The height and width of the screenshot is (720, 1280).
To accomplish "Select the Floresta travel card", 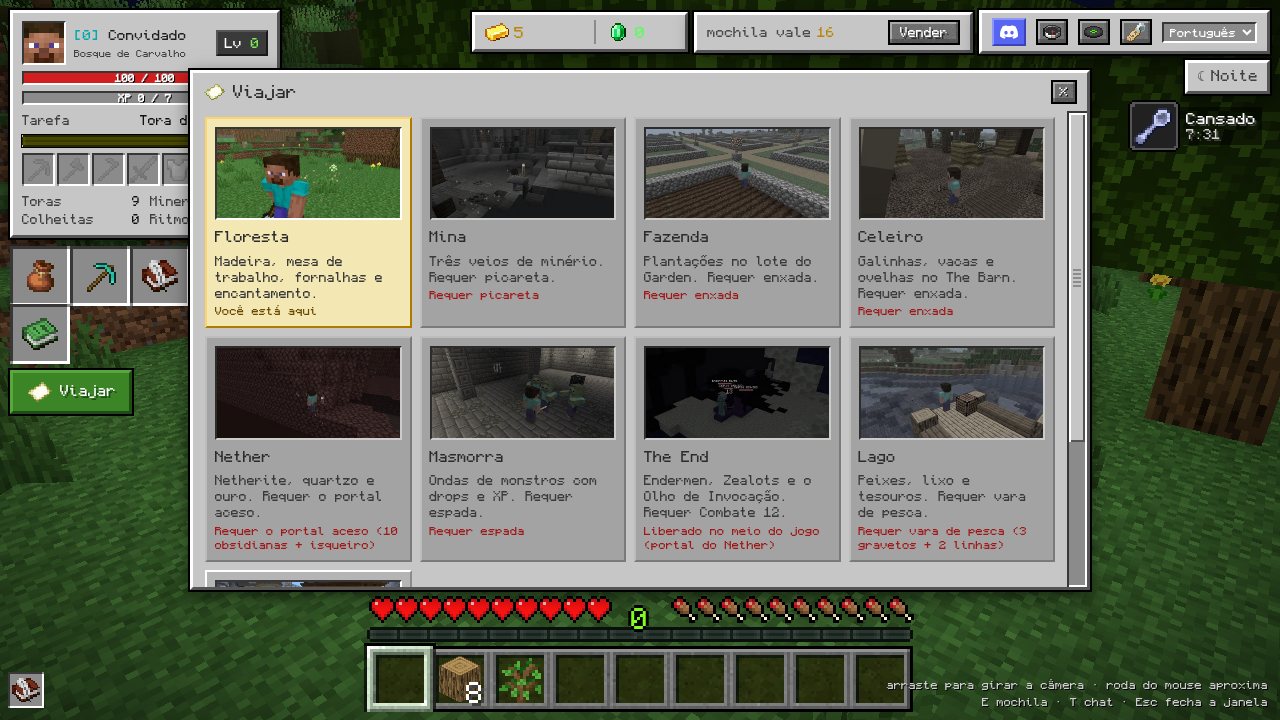I will tap(308, 222).
